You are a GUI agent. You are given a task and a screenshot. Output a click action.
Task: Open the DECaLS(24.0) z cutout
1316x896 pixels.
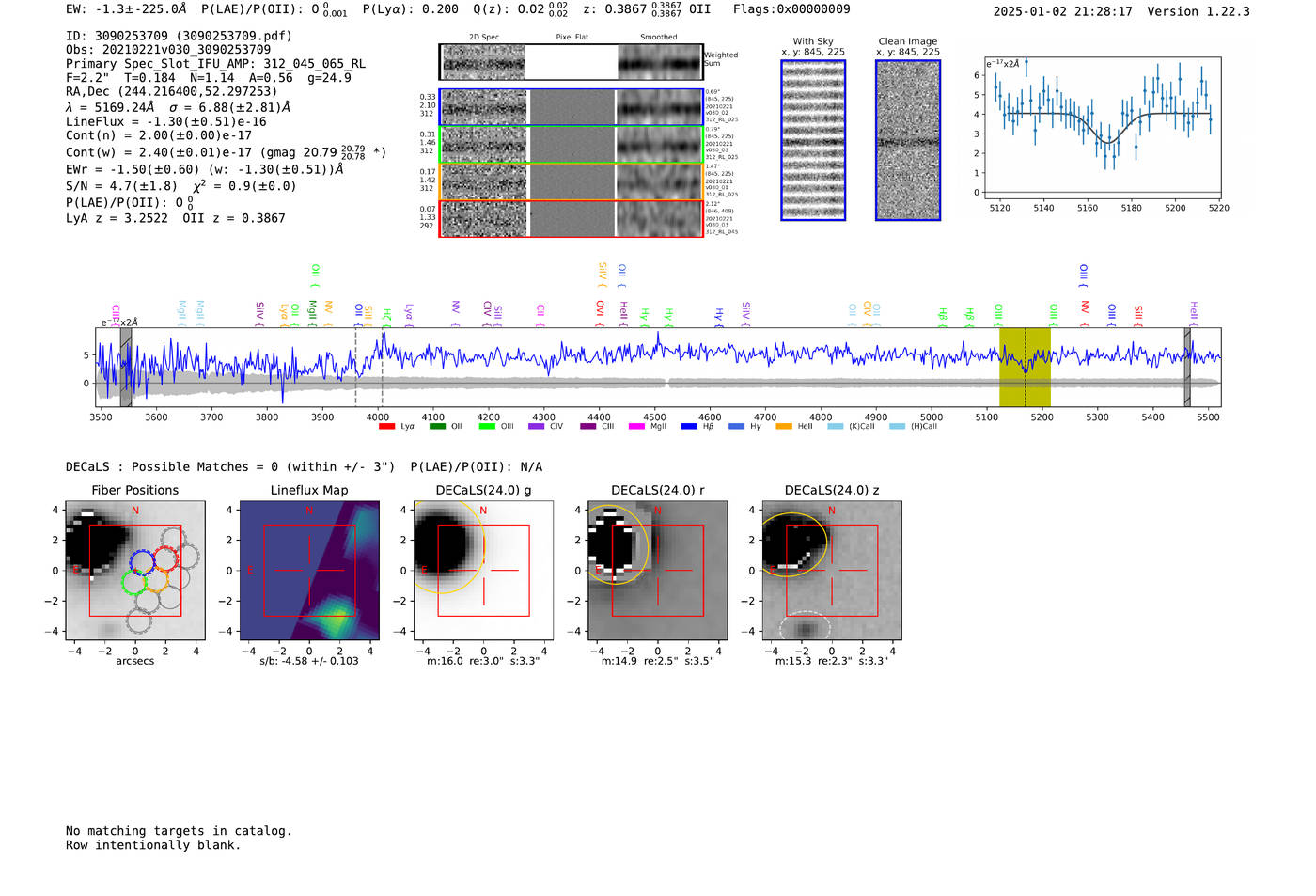832,570
